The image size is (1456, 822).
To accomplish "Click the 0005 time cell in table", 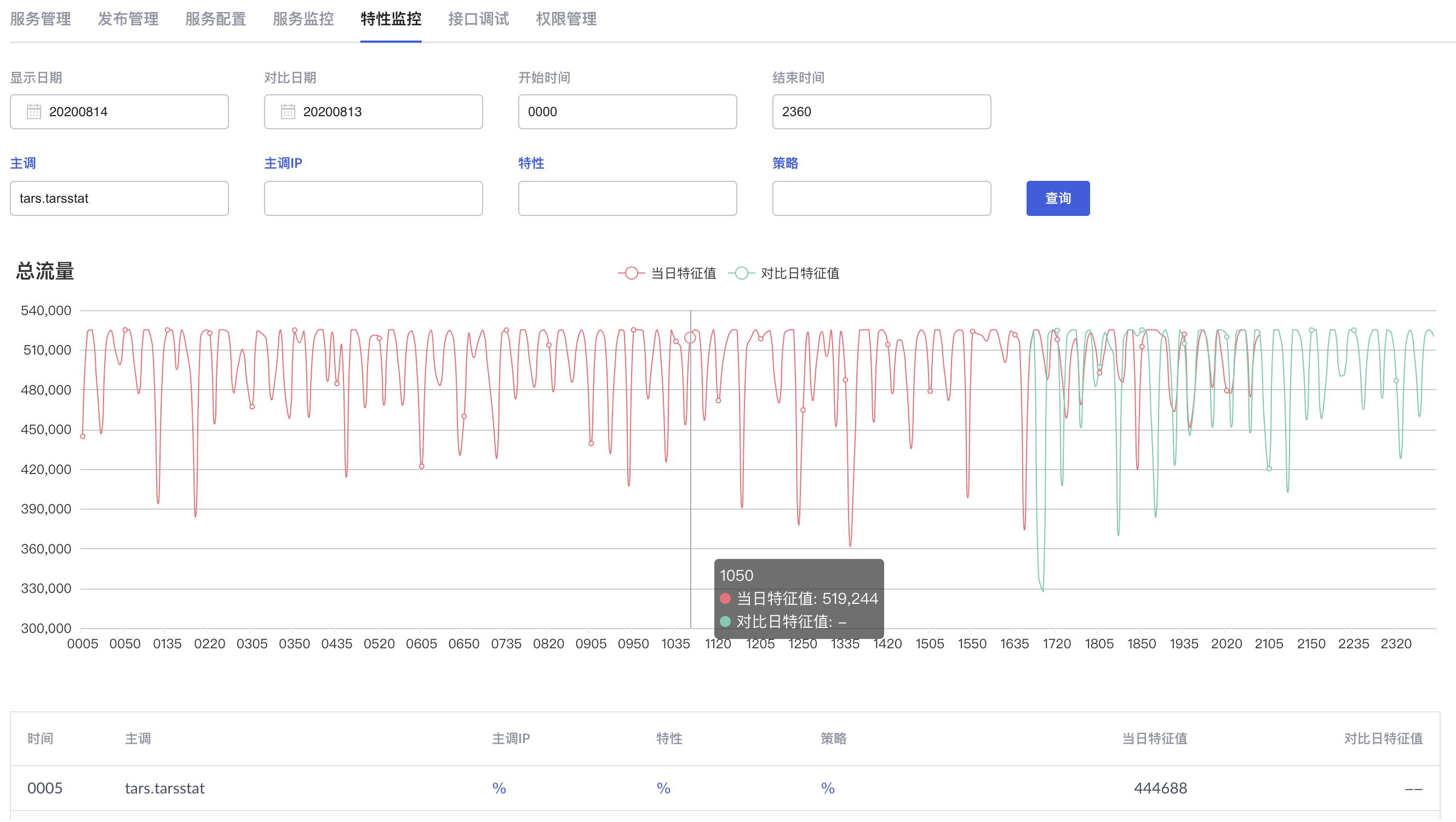I will pos(45,789).
